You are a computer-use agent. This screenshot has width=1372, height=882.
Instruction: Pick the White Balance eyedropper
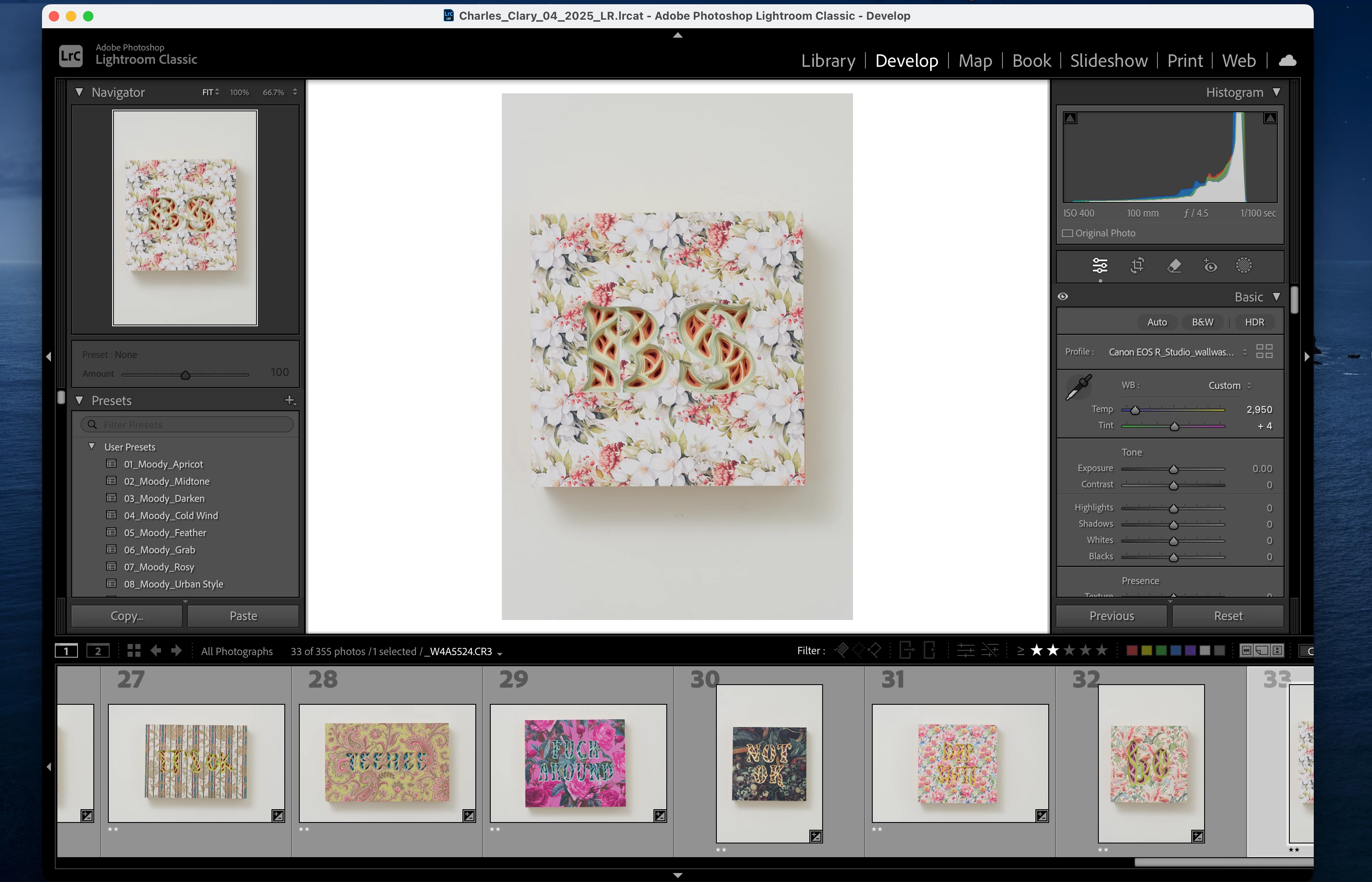(1078, 388)
